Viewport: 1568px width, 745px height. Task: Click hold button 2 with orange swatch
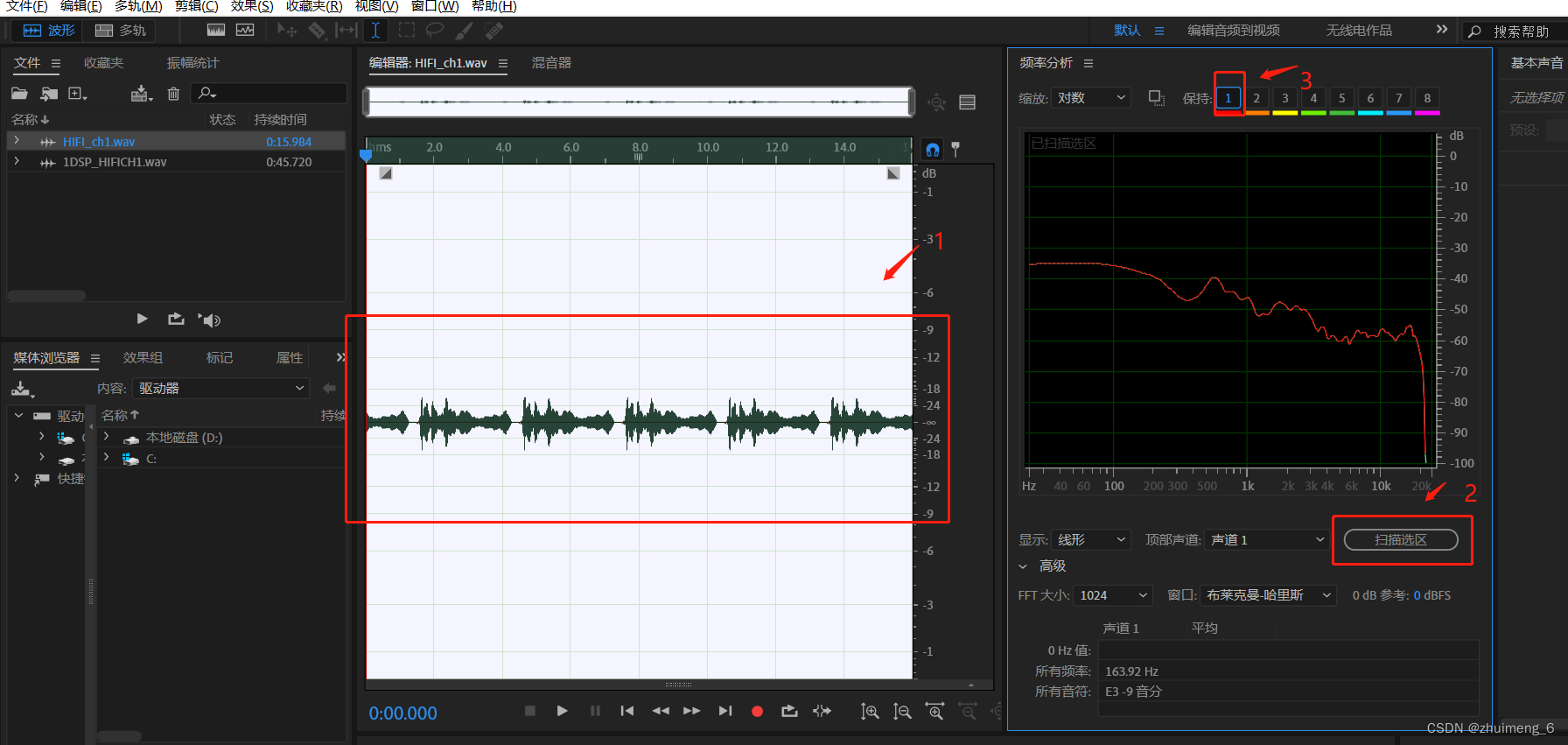[x=1256, y=100]
